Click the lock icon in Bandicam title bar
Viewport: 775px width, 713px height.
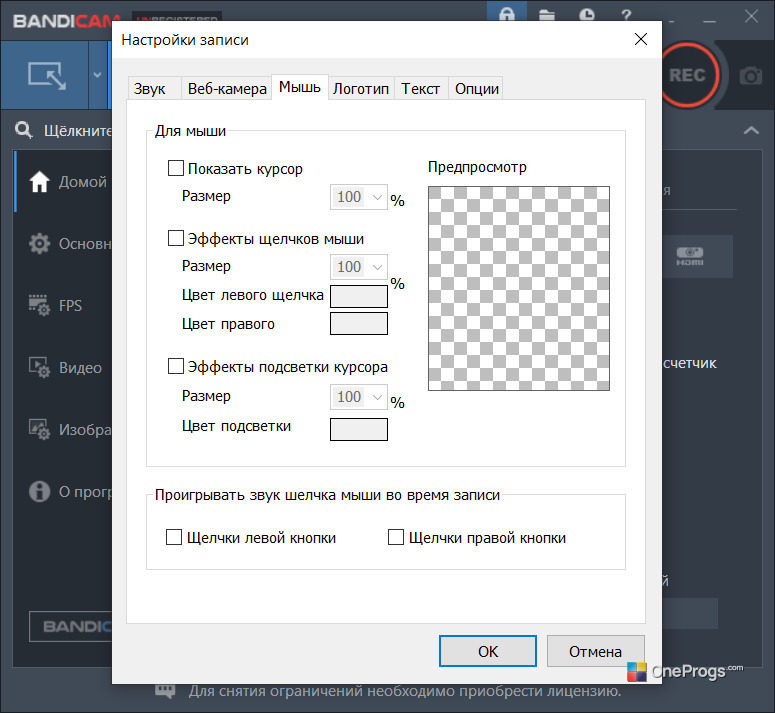point(507,14)
